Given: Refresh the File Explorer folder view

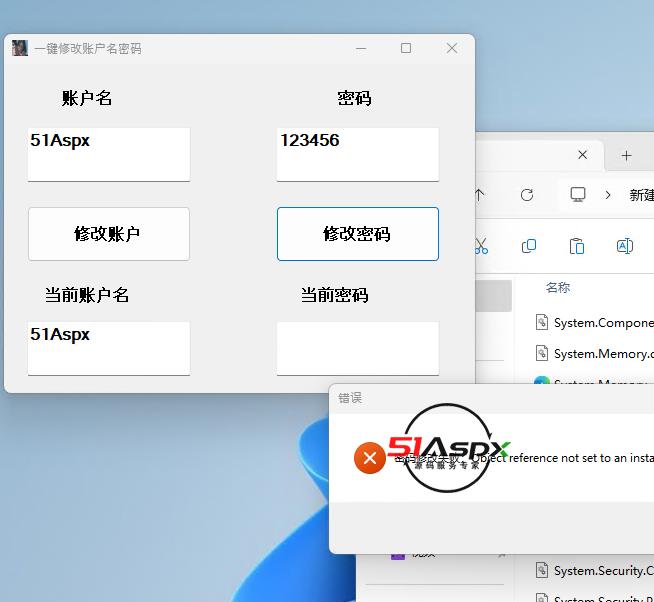Looking at the screenshot, I should click(x=527, y=195).
